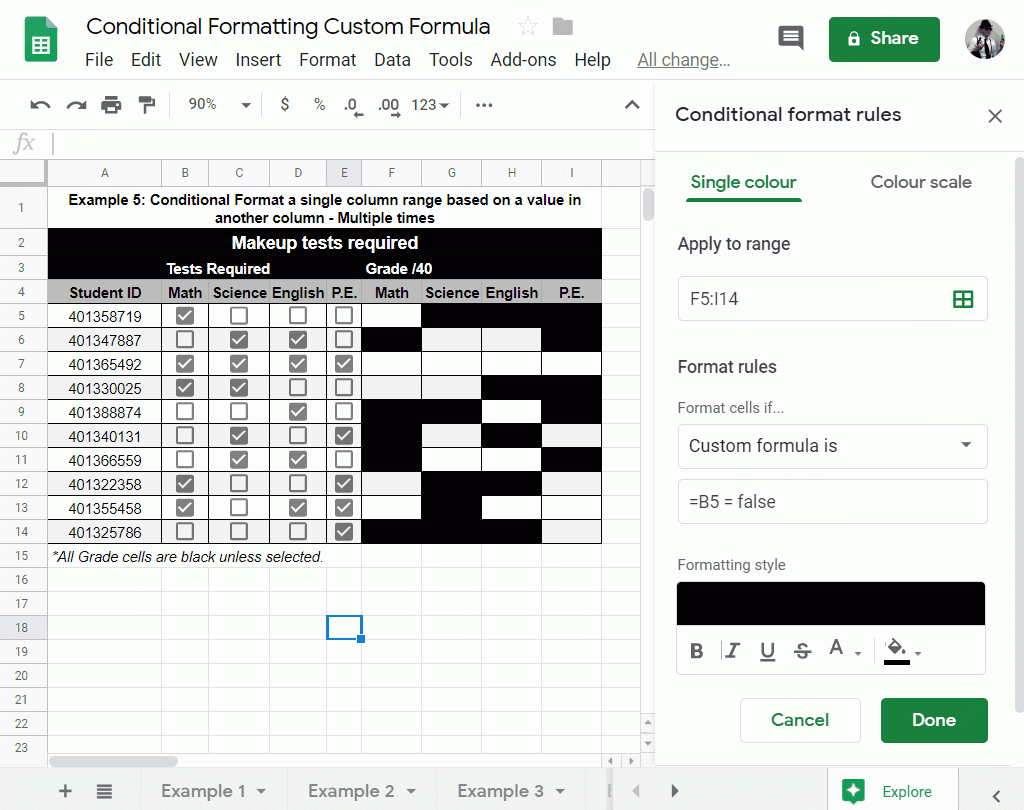Open the Format menu
The image size is (1024, 810).
point(328,60)
